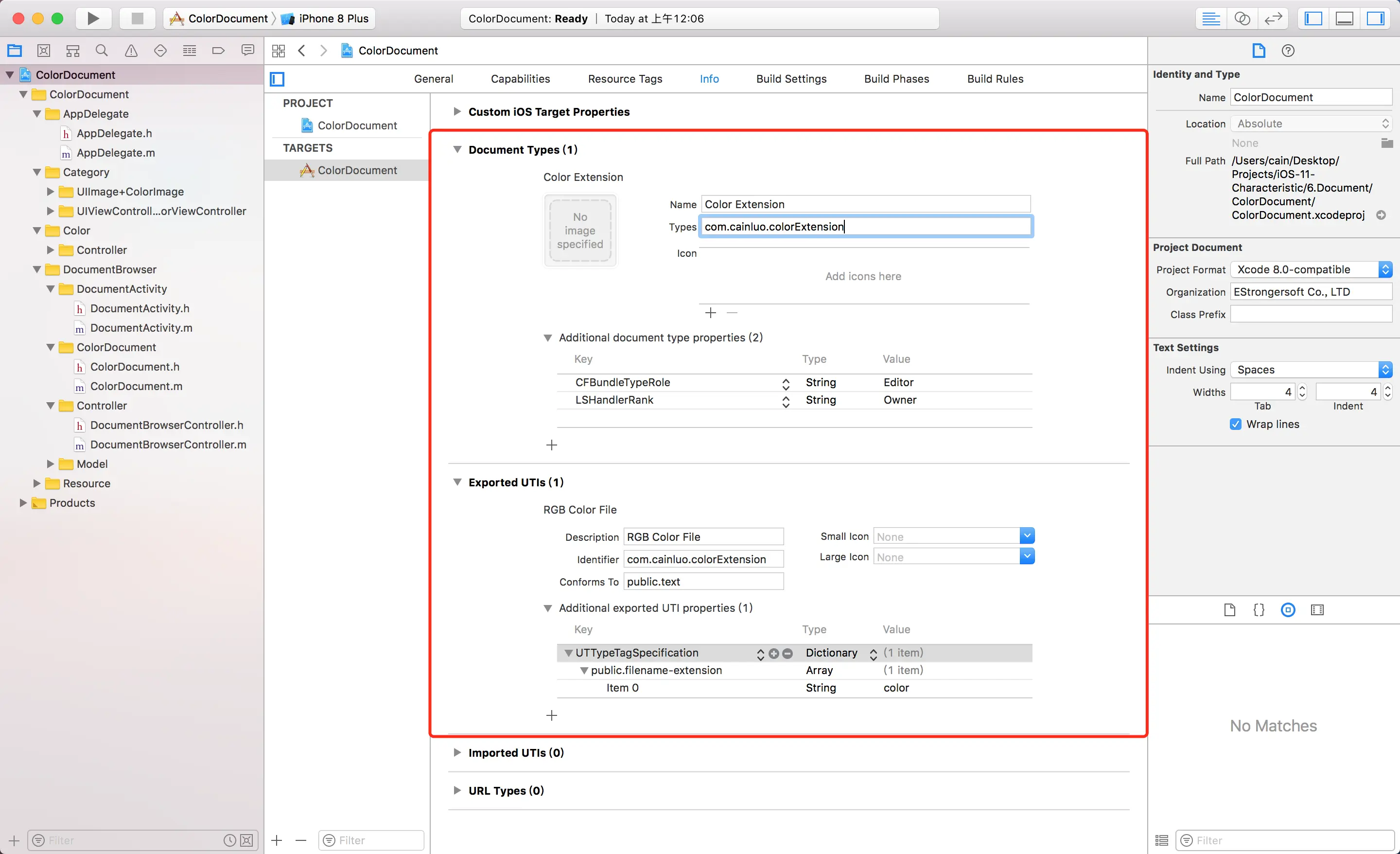Open the Object library icon
1400x854 pixels.
pos(1288,610)
